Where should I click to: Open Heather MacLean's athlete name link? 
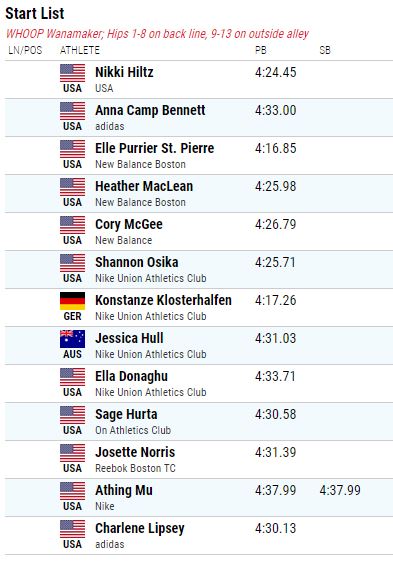[x=144, y=186]
